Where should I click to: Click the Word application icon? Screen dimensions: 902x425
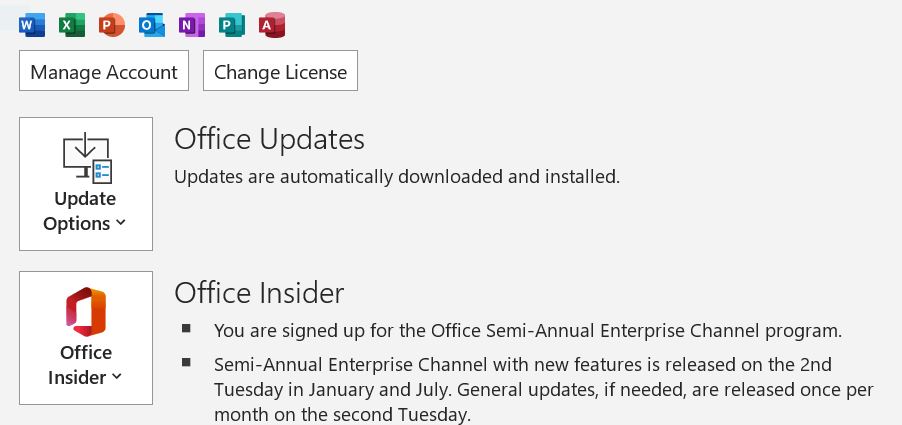coord(32,25)
